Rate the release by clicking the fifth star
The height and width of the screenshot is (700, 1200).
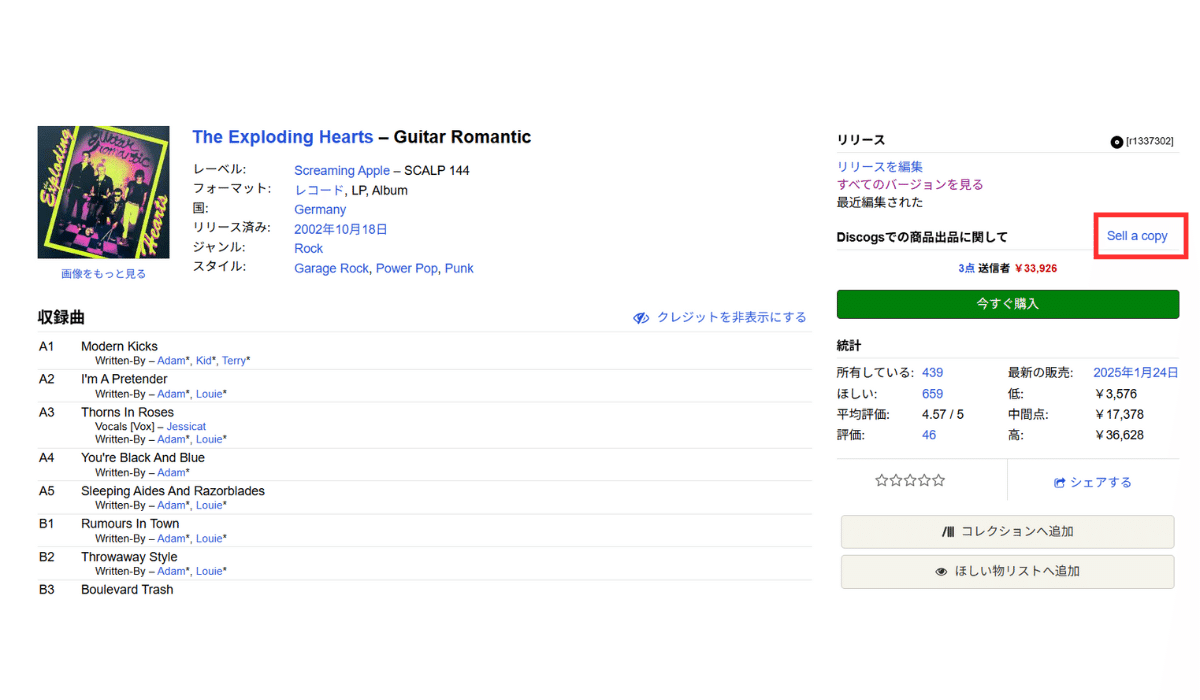tap(937, 480)
